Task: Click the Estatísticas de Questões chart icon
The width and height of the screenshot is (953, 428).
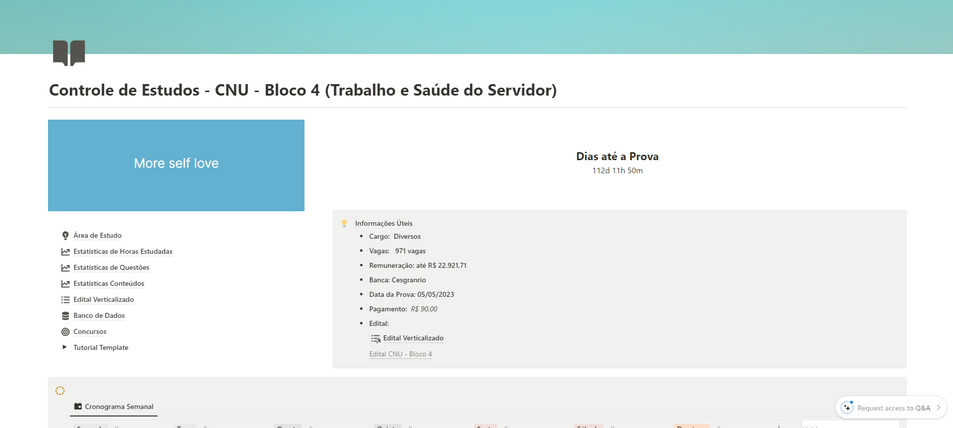Action: [x=65, y=268]
